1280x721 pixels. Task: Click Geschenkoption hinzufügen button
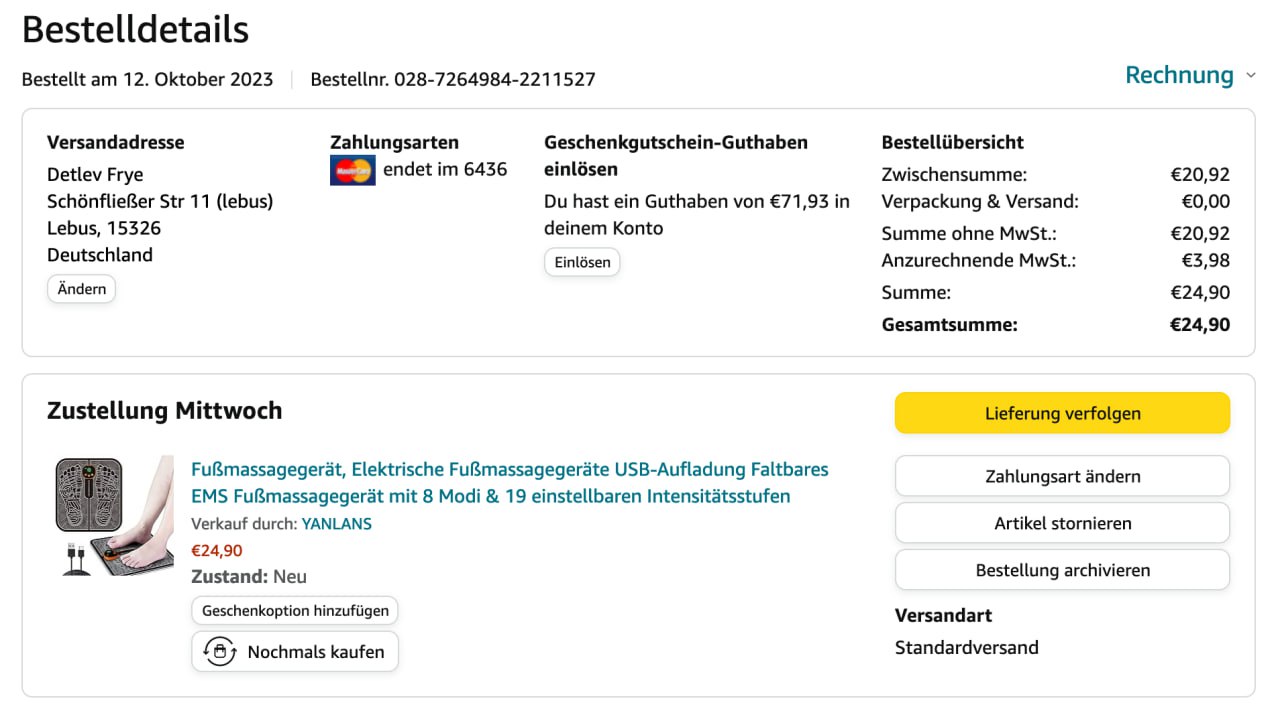point(295,610)
